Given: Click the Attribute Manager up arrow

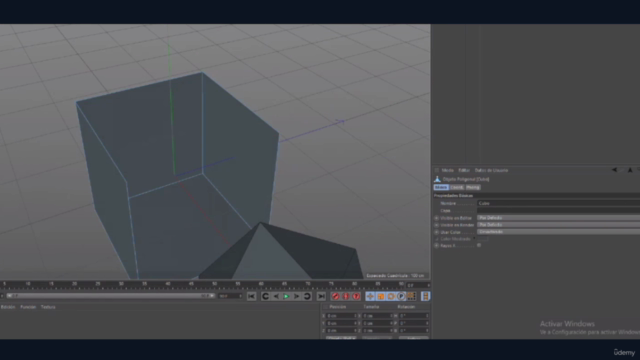Looking at the screenshot, I should click(630, 170).
